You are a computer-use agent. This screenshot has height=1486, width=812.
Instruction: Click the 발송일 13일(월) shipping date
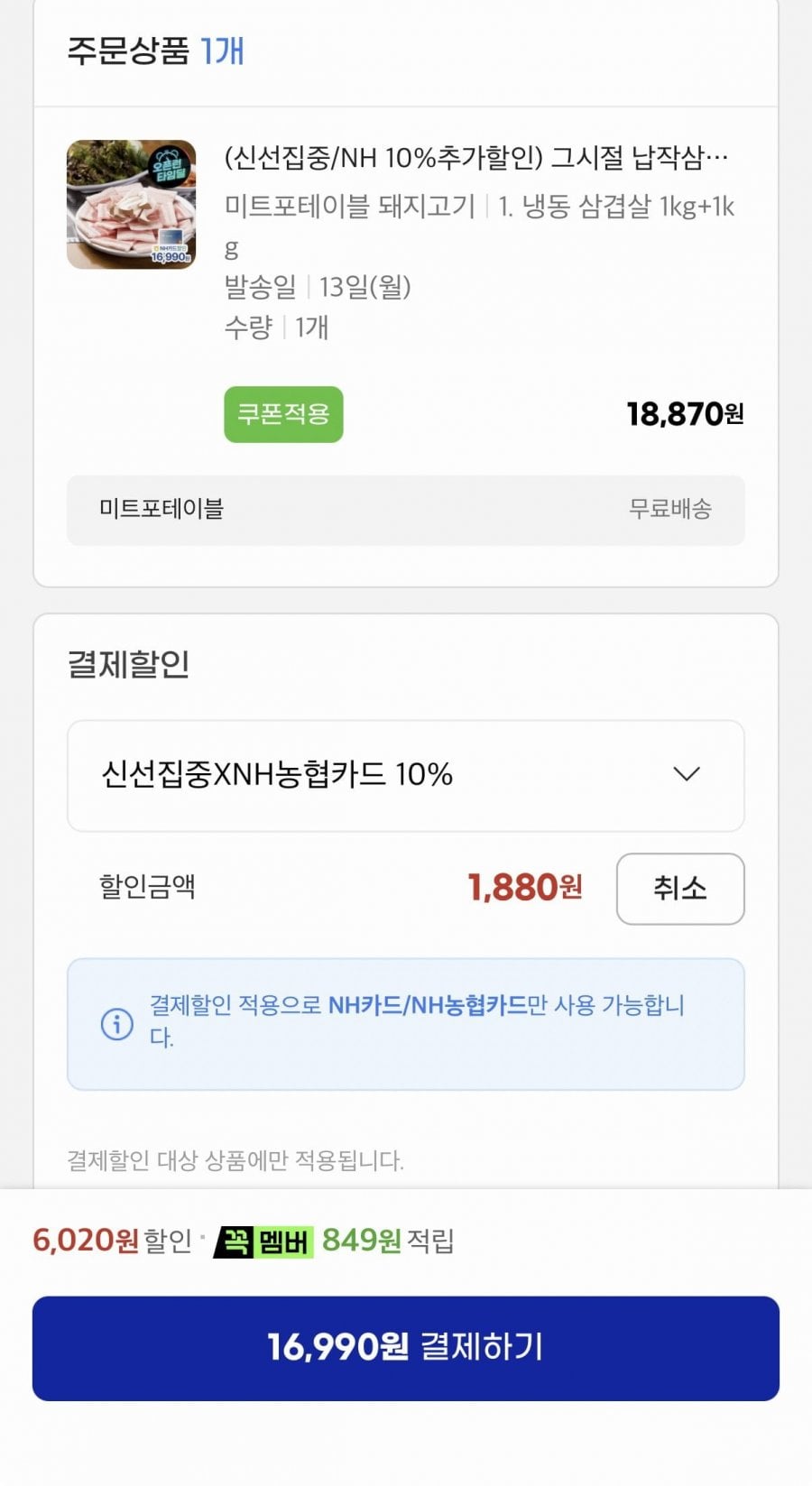pos(318,287)
